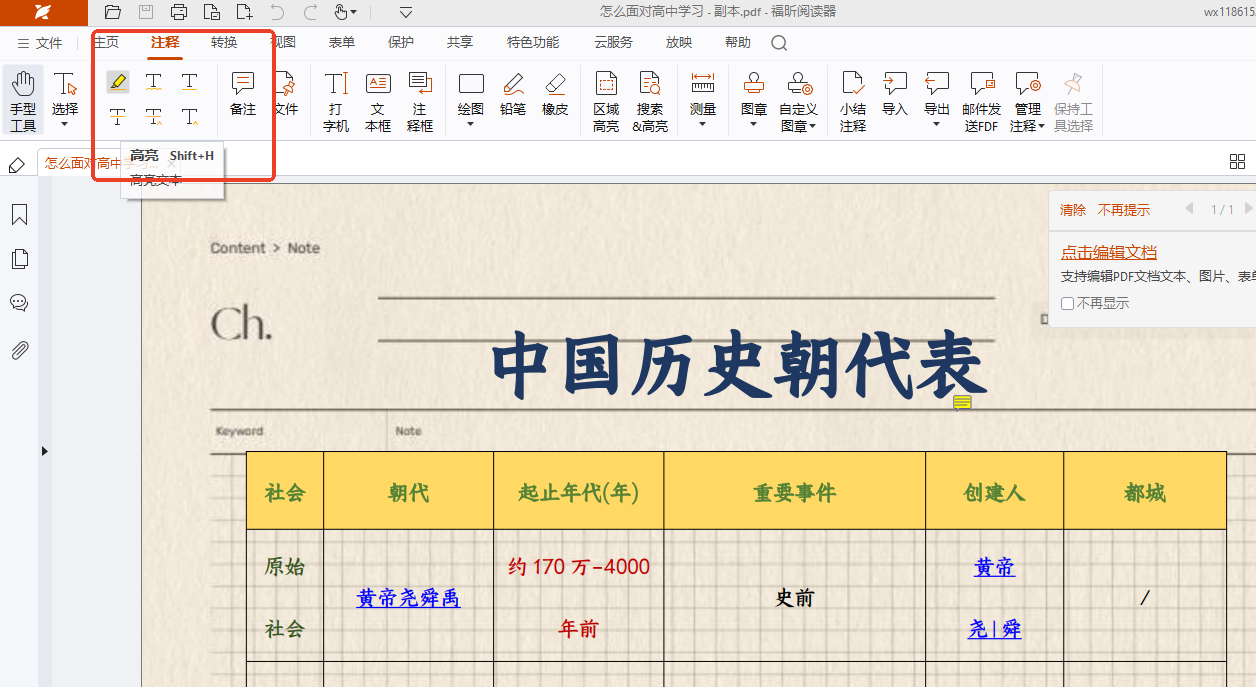Select the Pencil (铅笔) drawing tool
Image resolution: width=1256 pixels, height=687 pixels.
(513, 95)
